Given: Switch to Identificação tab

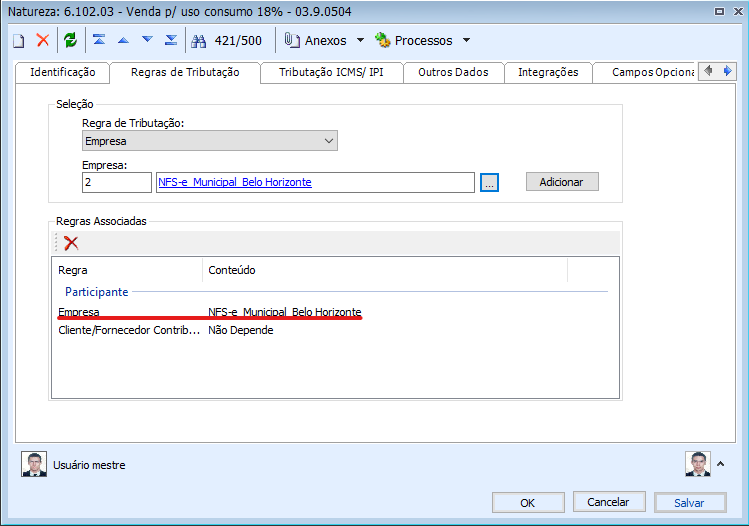Looking at the screenshot, I should (x=63, y=72).
